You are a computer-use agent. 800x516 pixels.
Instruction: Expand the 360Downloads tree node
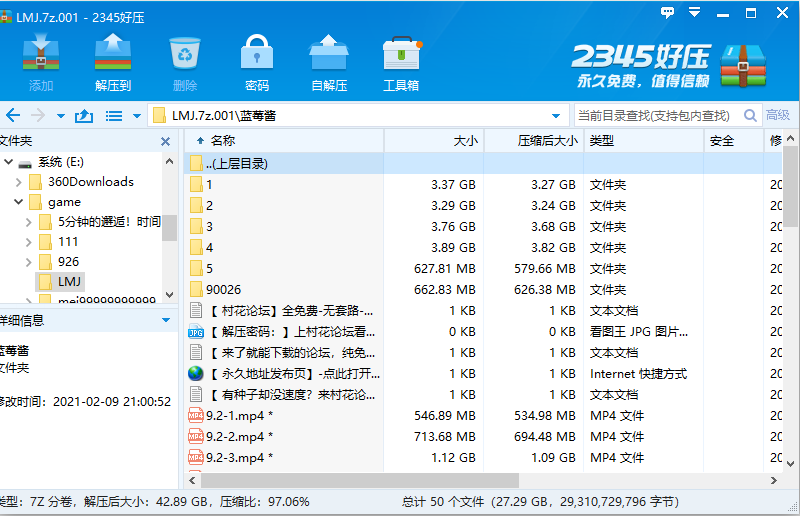click(x=18, y=182)
